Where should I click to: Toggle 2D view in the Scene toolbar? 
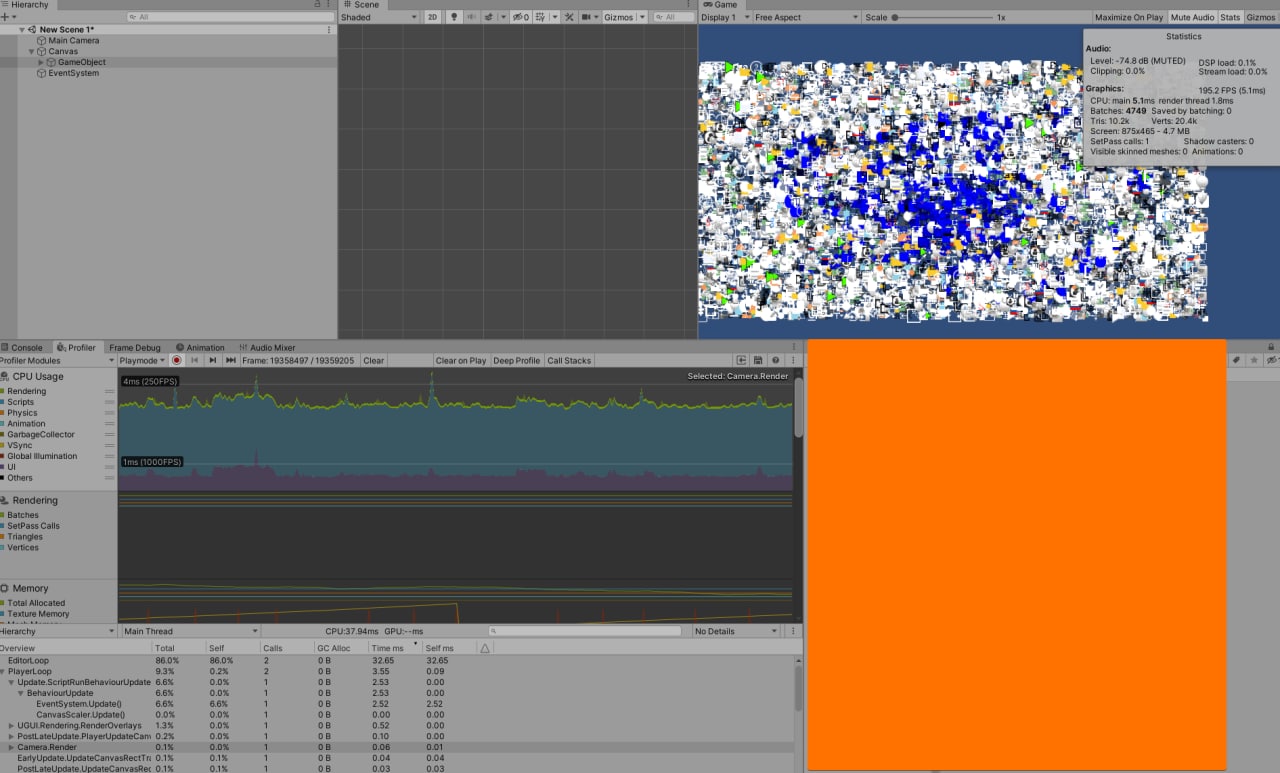pos(432,17)
